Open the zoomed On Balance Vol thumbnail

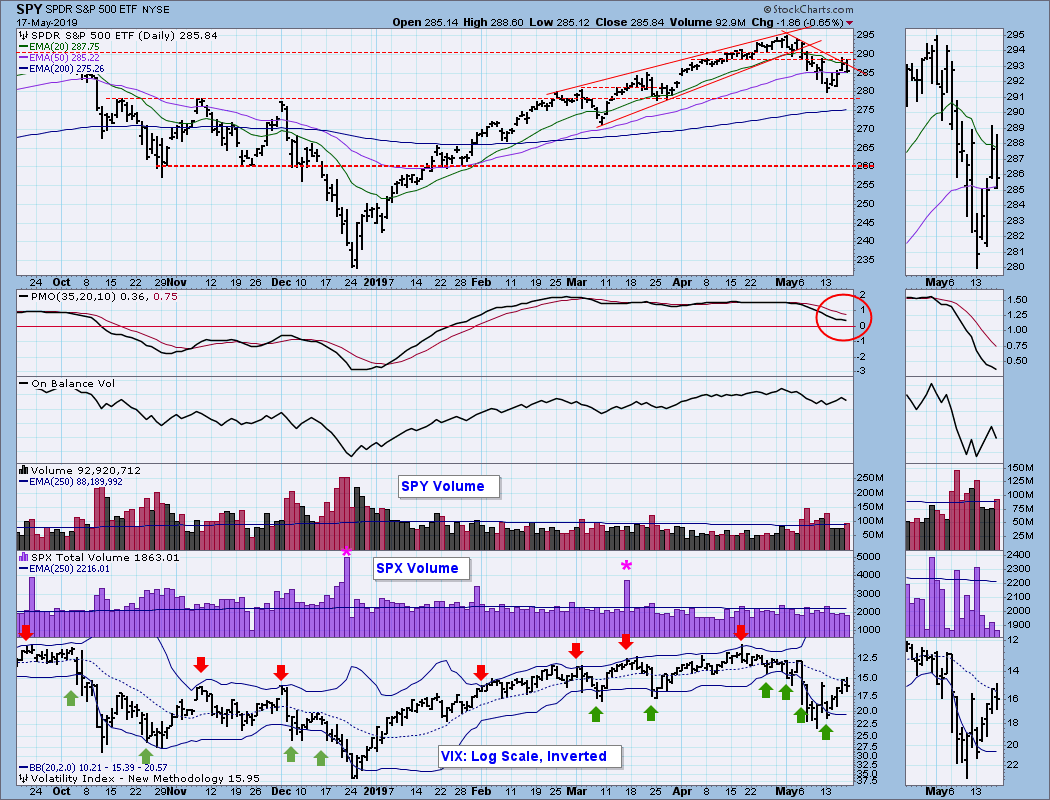[954, 419]
